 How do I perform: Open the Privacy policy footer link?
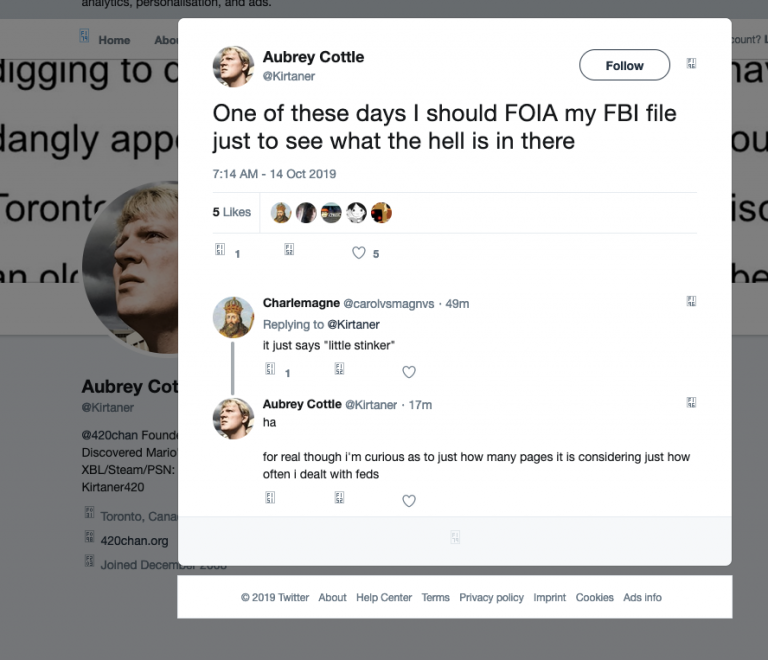click(x=491, y=597)
